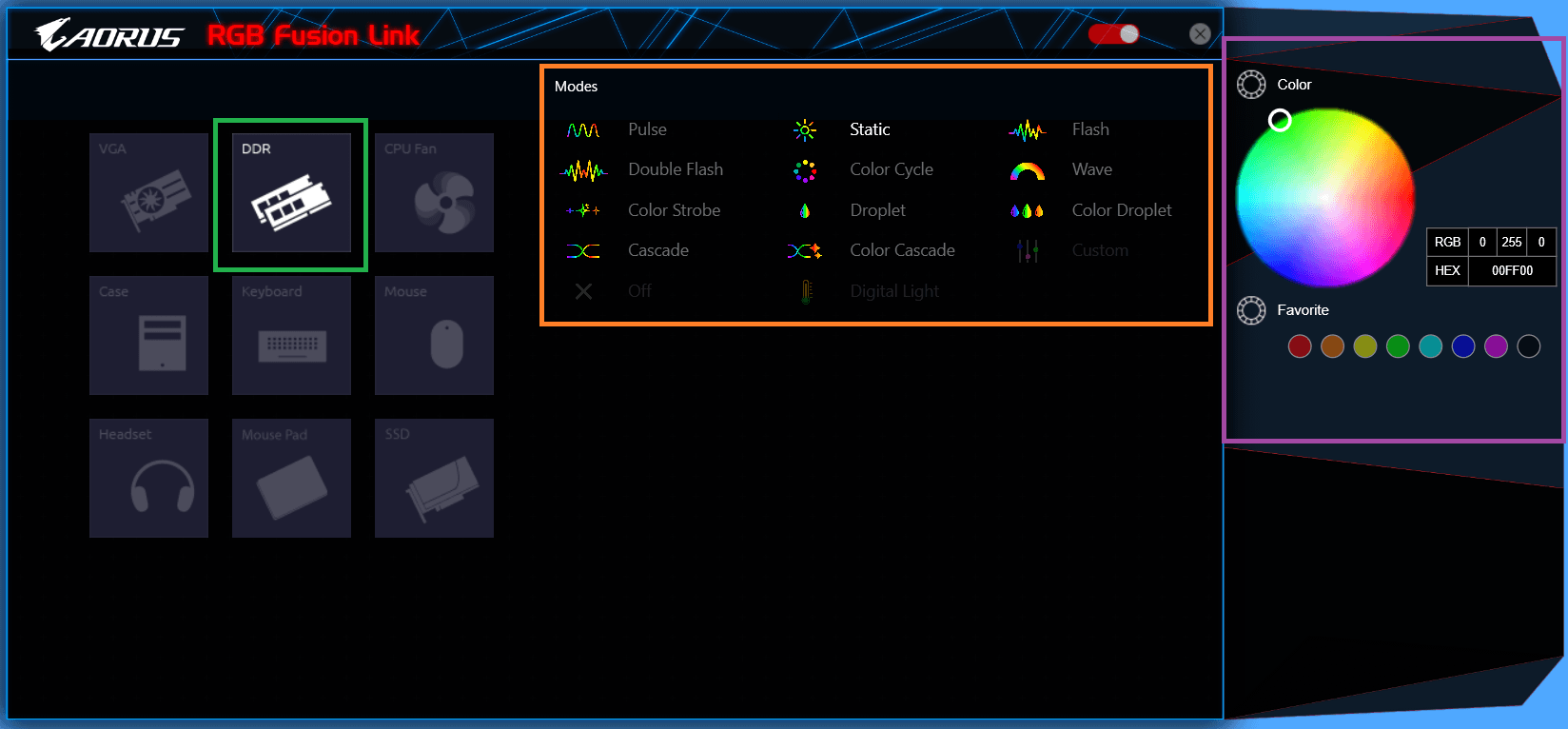
Task: Select the Mouse Pad device tile
Action: [291, 478]
